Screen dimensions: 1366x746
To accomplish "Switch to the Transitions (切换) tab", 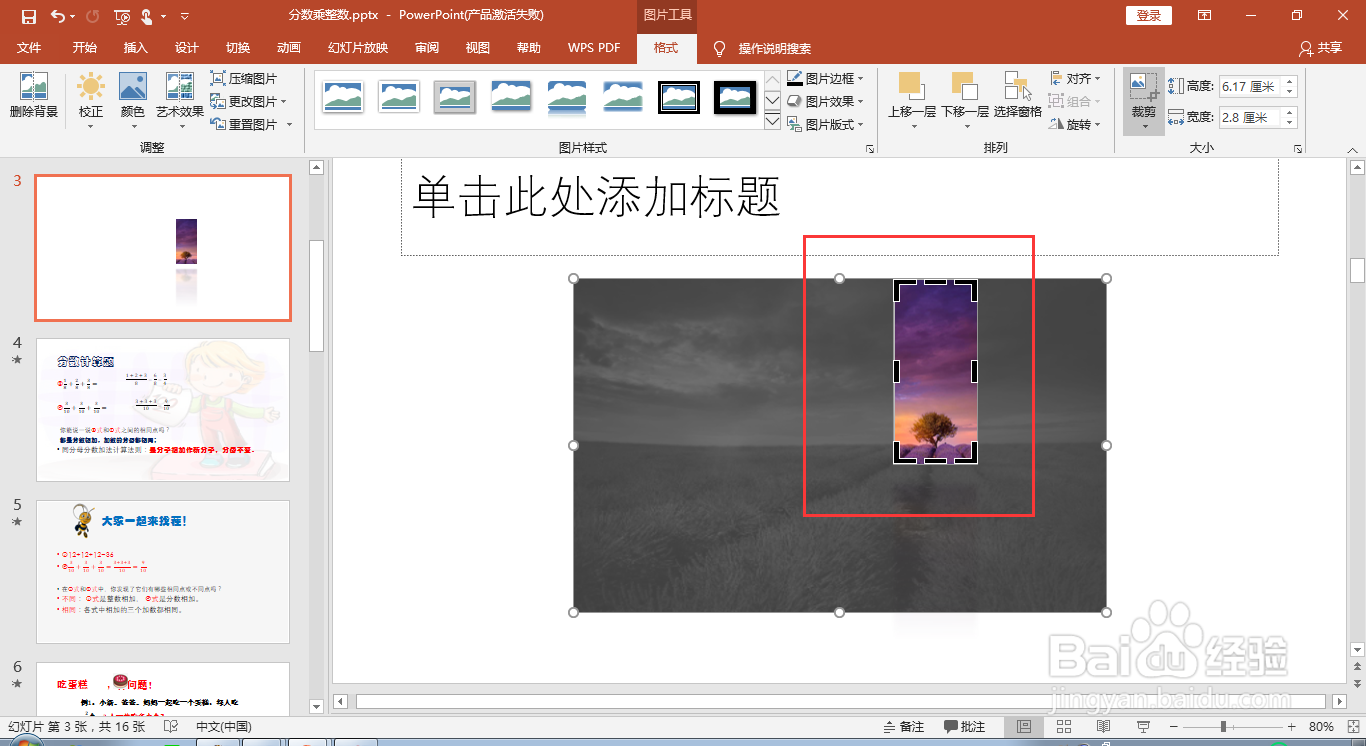I will tap(238, 48).
